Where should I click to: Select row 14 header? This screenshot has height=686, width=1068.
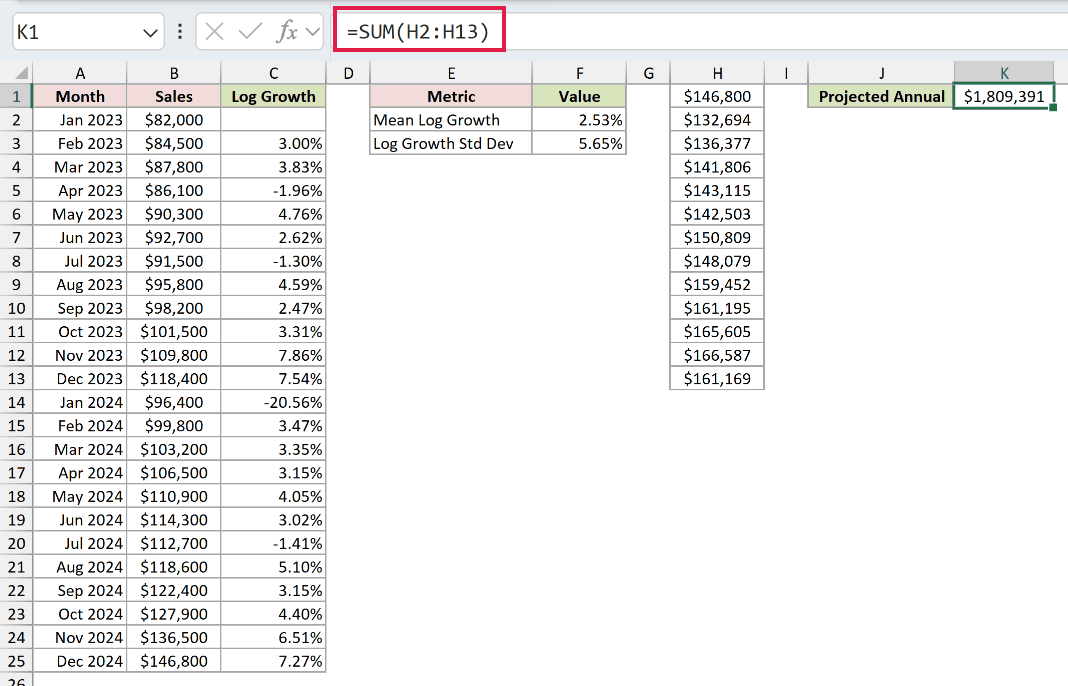(x=16, y=402)
